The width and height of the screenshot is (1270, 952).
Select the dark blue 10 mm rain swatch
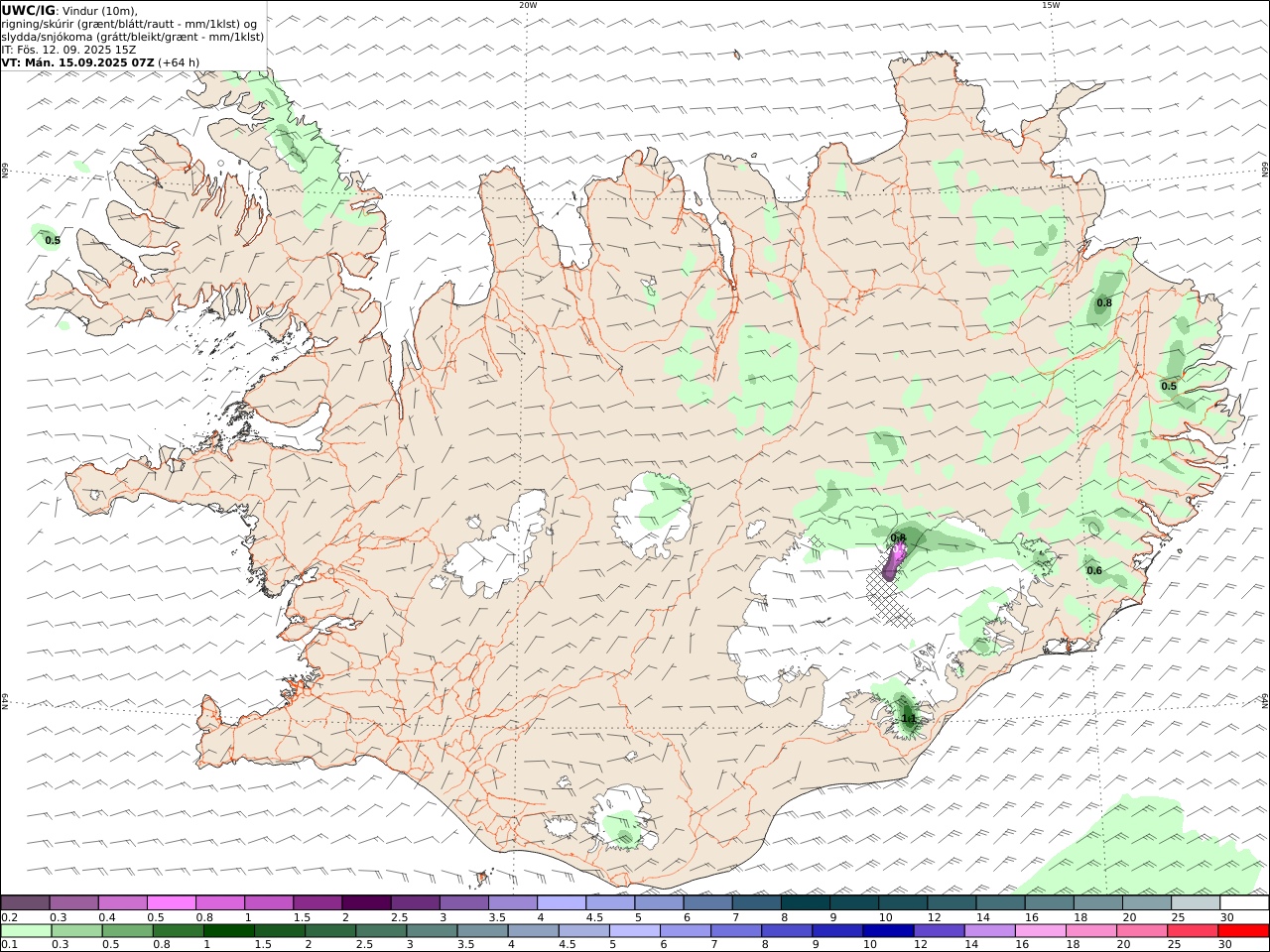coord(888,930)
